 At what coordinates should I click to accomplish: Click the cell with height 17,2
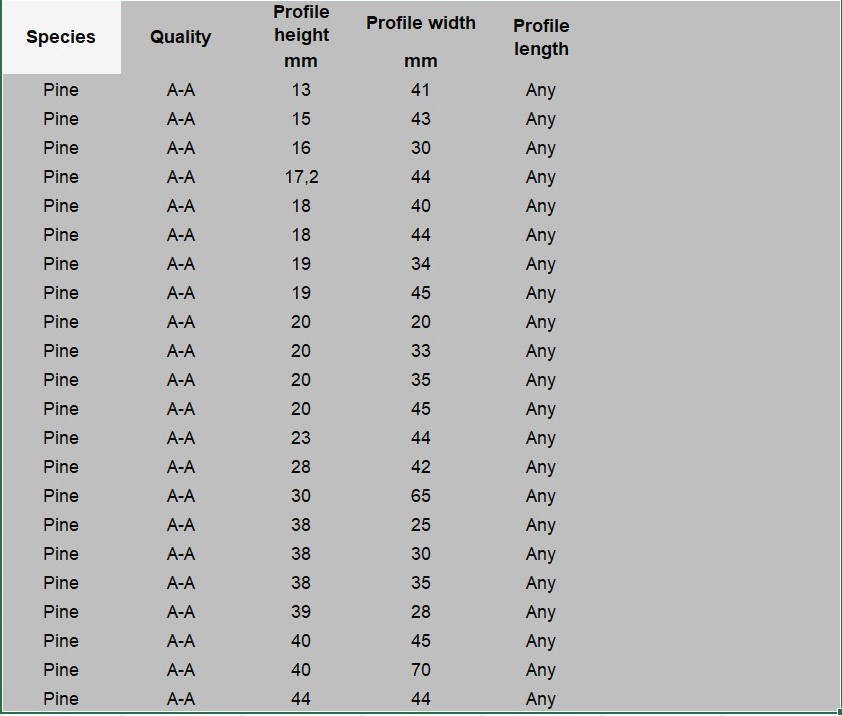tap(301, 177)
